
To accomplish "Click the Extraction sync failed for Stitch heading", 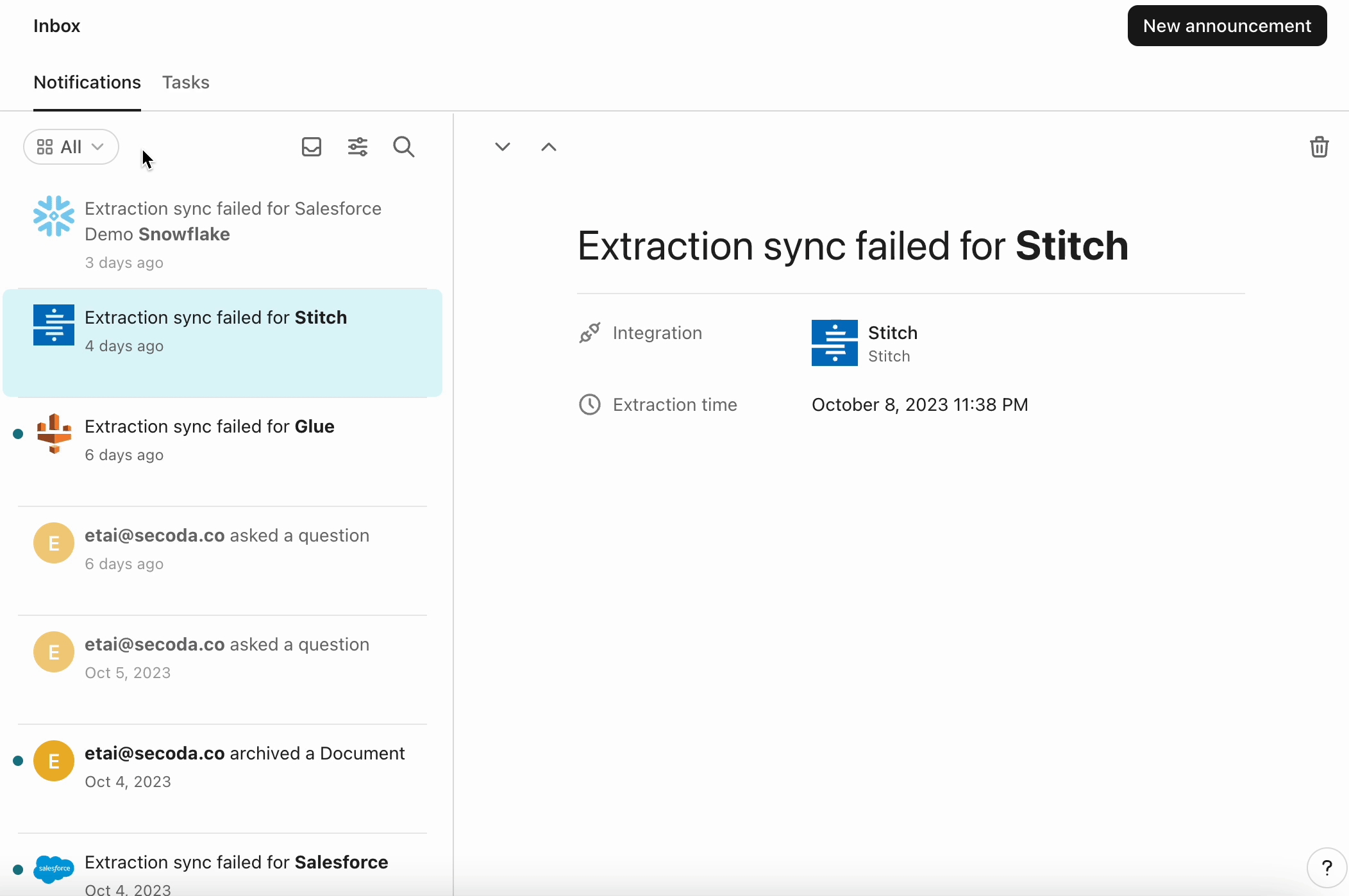I will pos(853,245).
